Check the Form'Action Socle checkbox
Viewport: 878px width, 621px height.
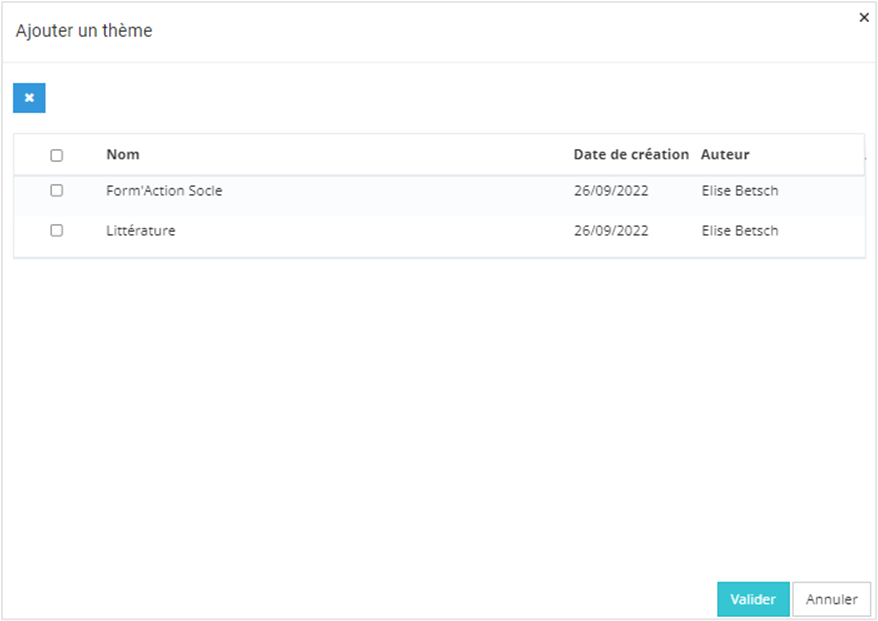[x=57, y=190]
